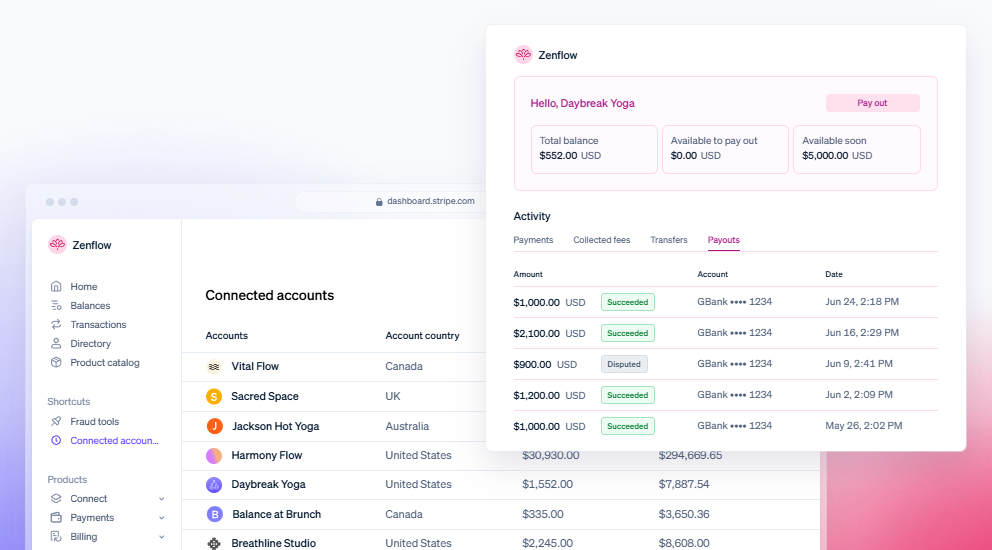Click the Payments wallet icon

(x=56, y=517)
